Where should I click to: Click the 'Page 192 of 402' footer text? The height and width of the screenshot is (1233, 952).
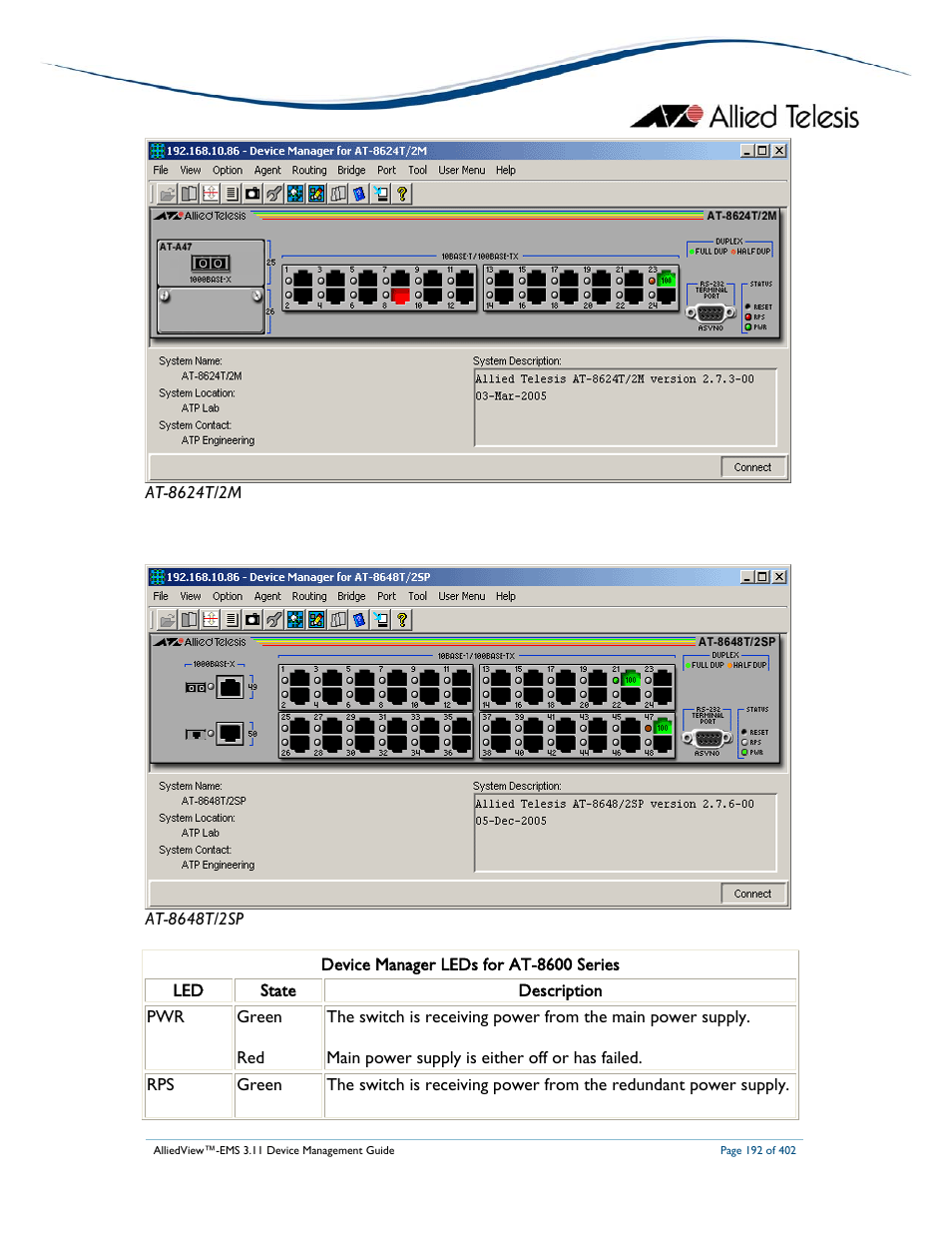(758, 1151)
